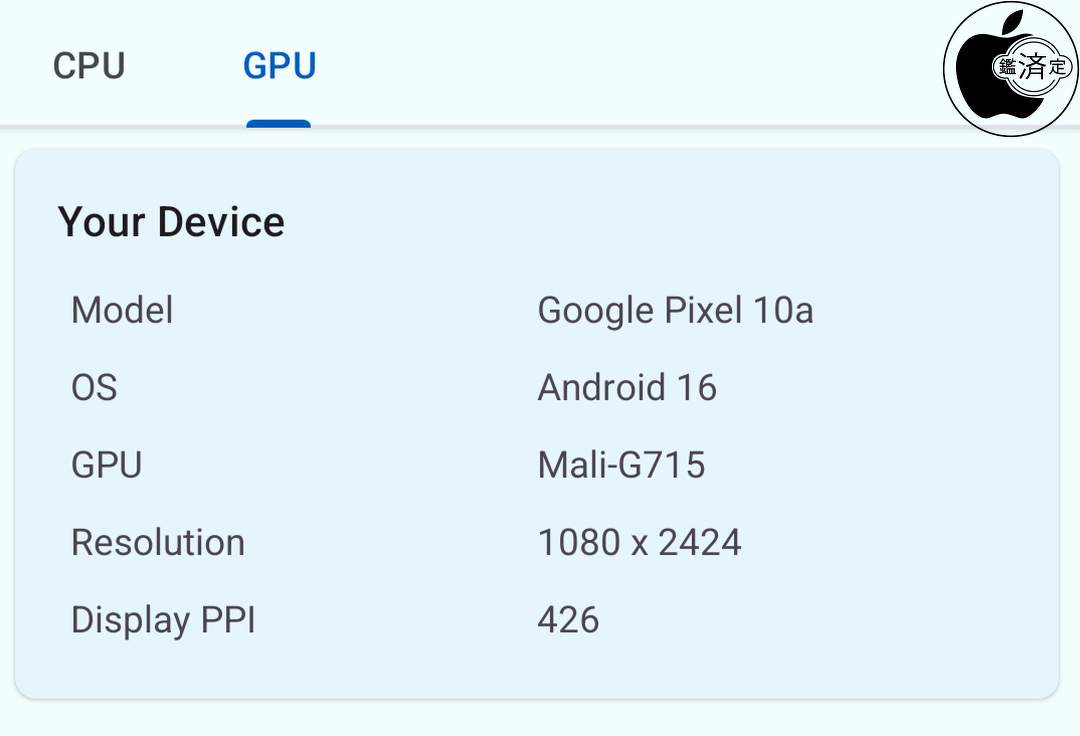Select the Mali-G715 GPU value
1080x736 pixels.
coord(621,465)
